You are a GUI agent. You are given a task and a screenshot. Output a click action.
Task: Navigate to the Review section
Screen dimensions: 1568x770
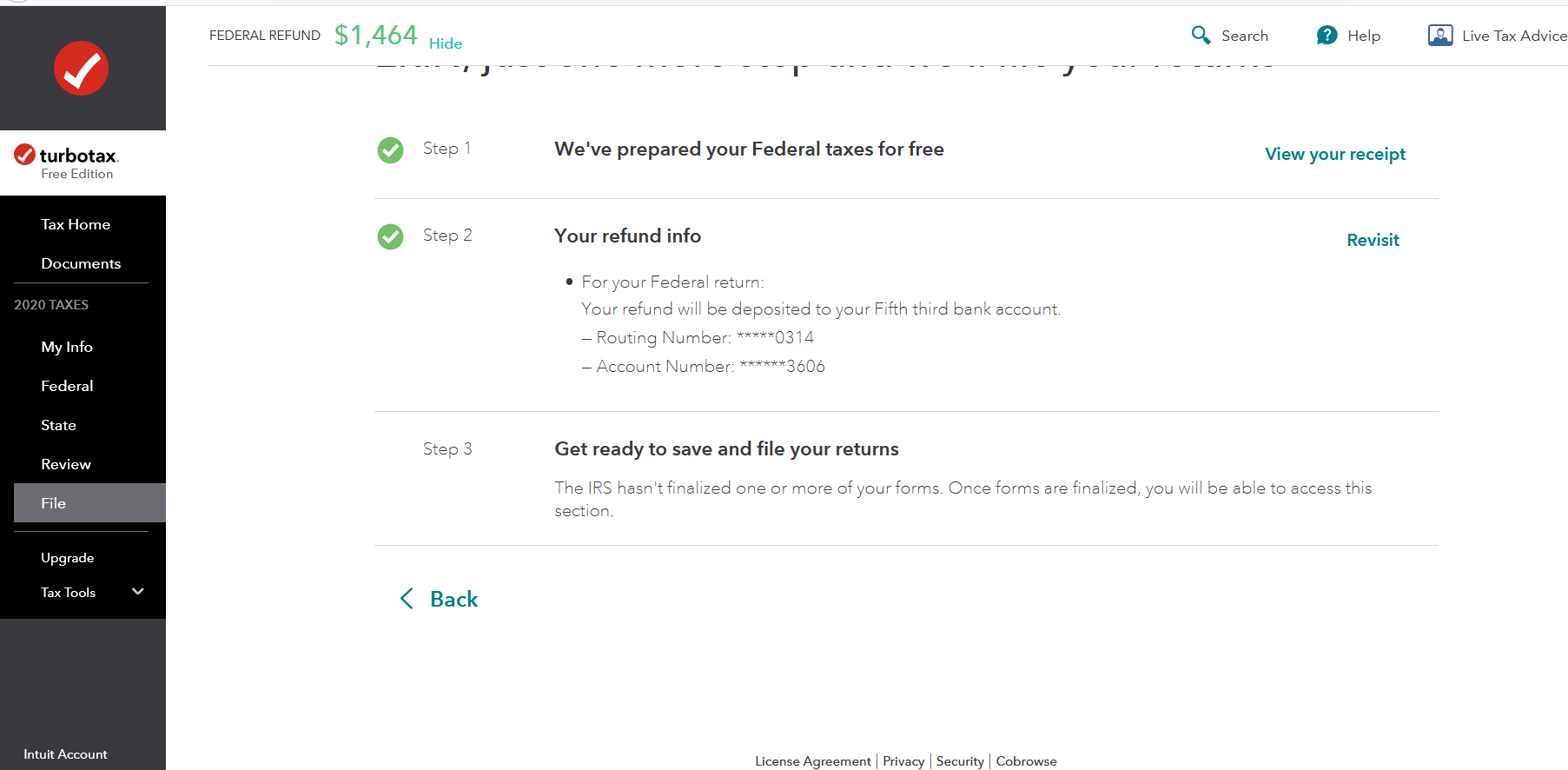pos(66,464)
